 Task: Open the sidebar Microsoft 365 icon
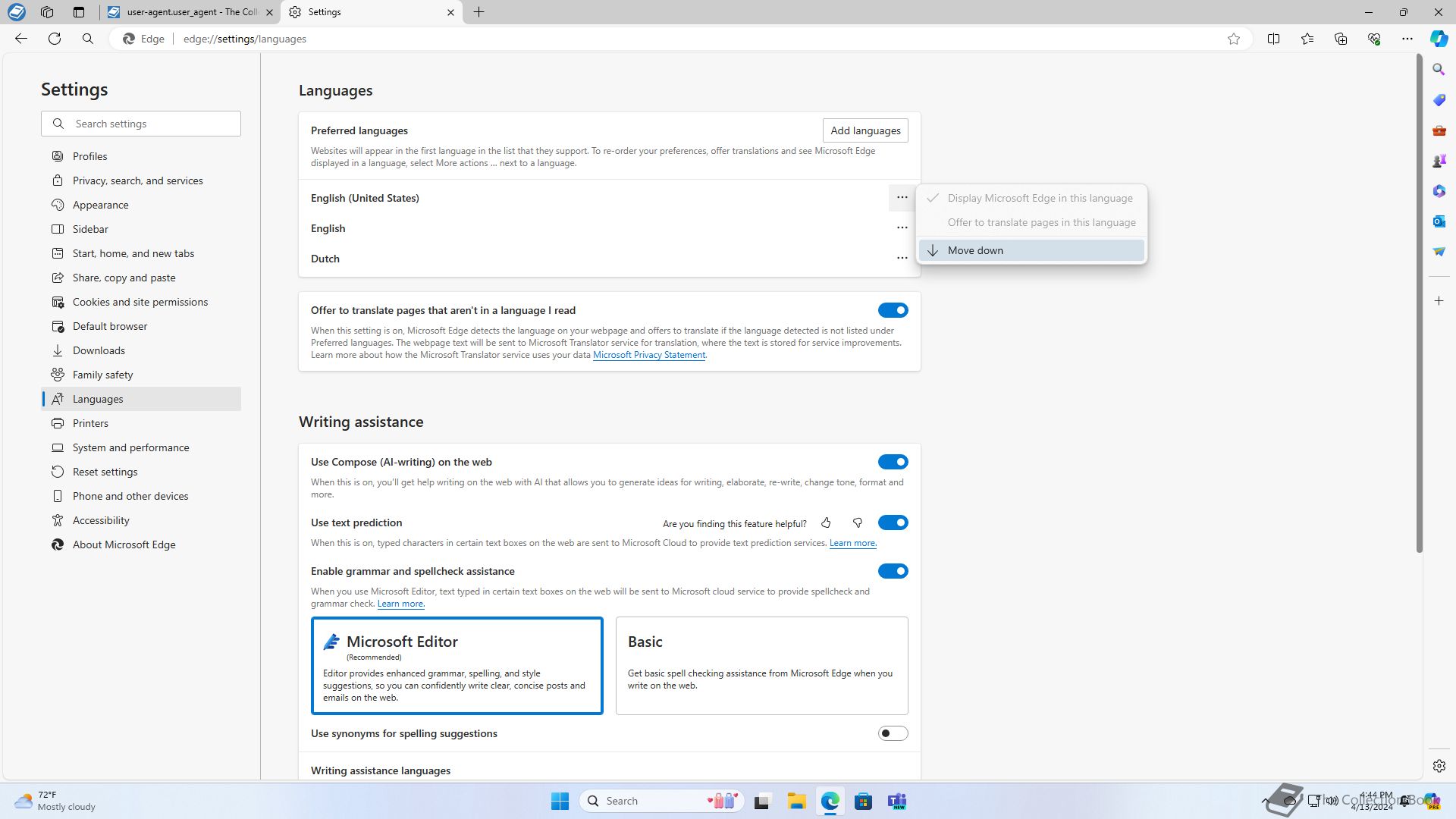[x=1439, y=191]
